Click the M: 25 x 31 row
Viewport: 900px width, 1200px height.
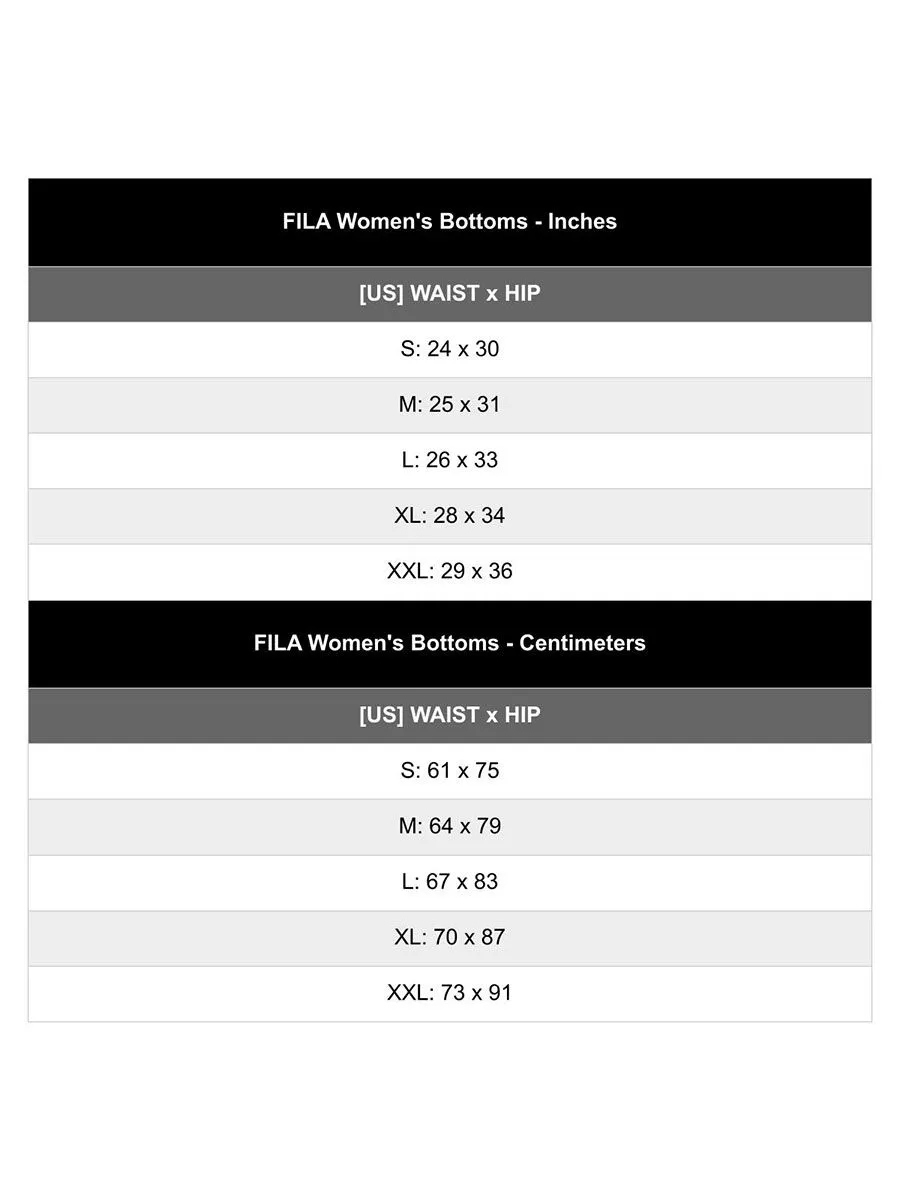(449, 405)
